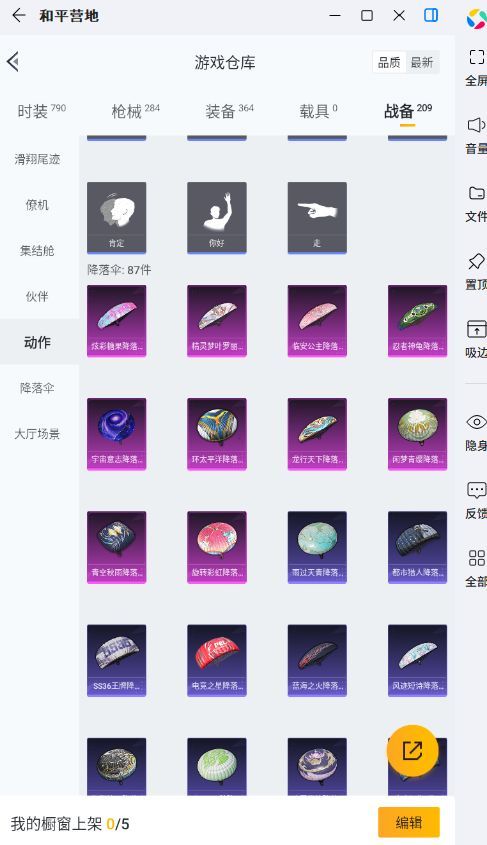Select the 你好 waving emote item
The height and width of the screenshot is (845, 487).
pyautogui.click(x=217, y=218)
